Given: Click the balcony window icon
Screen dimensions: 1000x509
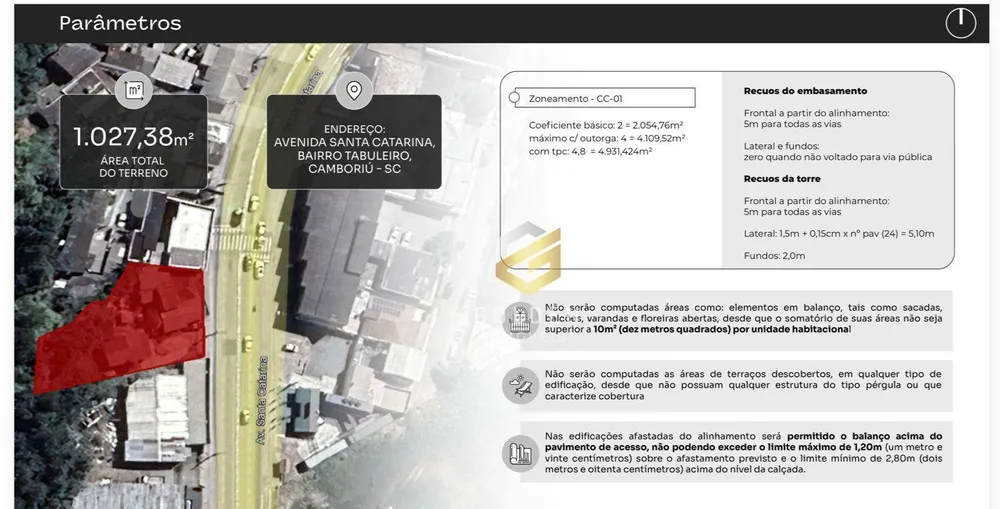Looking at the screenshot, I should [x=520, y=319].
